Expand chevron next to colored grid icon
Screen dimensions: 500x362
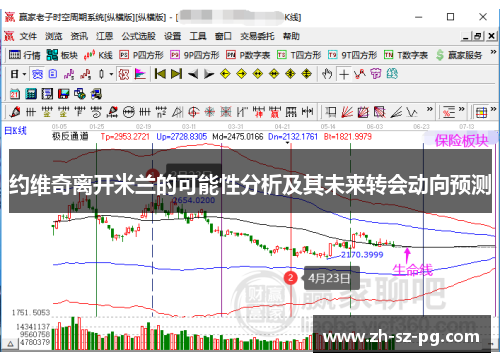(x=494, y=109)
